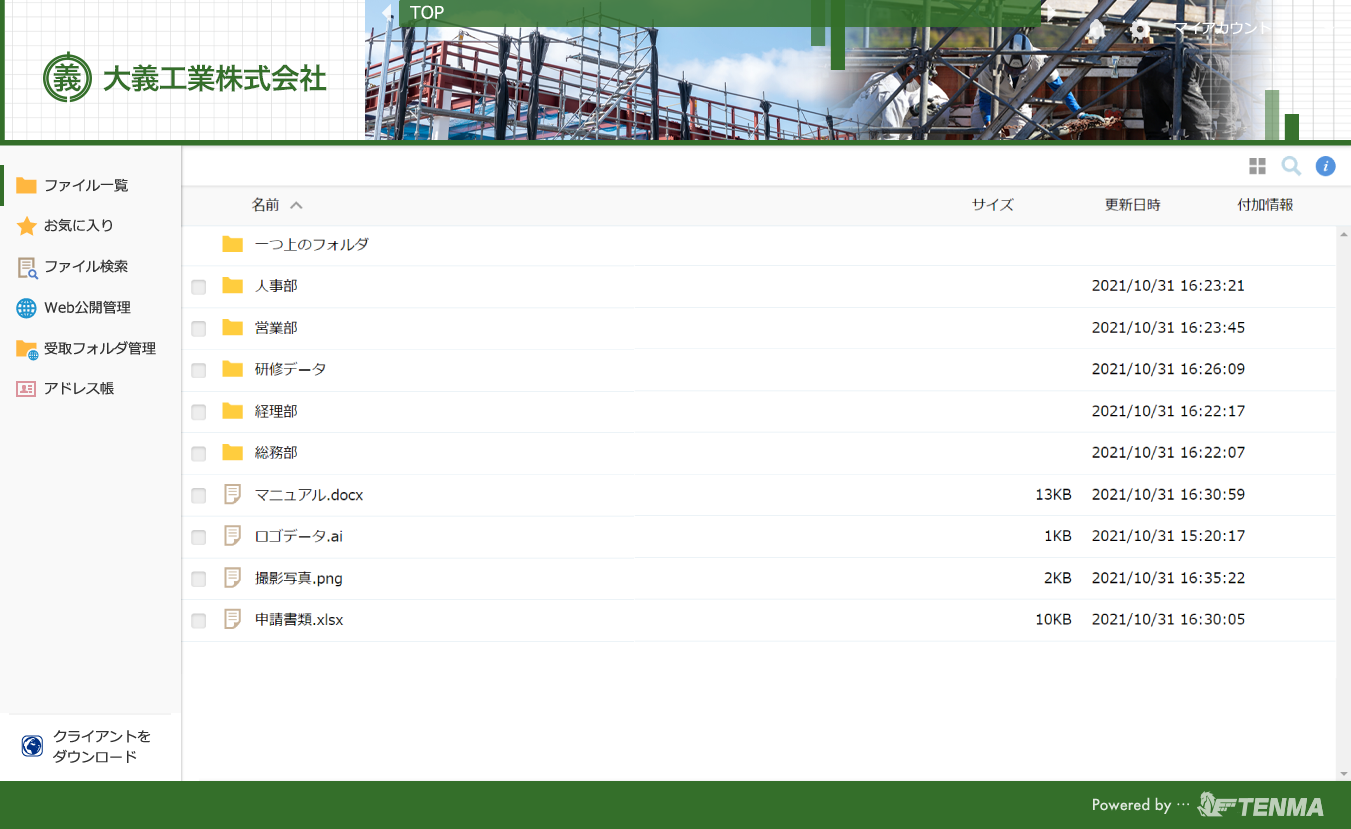Click the 総務部 folder icon
The image size is (1351, 829).
click(233, 453)
